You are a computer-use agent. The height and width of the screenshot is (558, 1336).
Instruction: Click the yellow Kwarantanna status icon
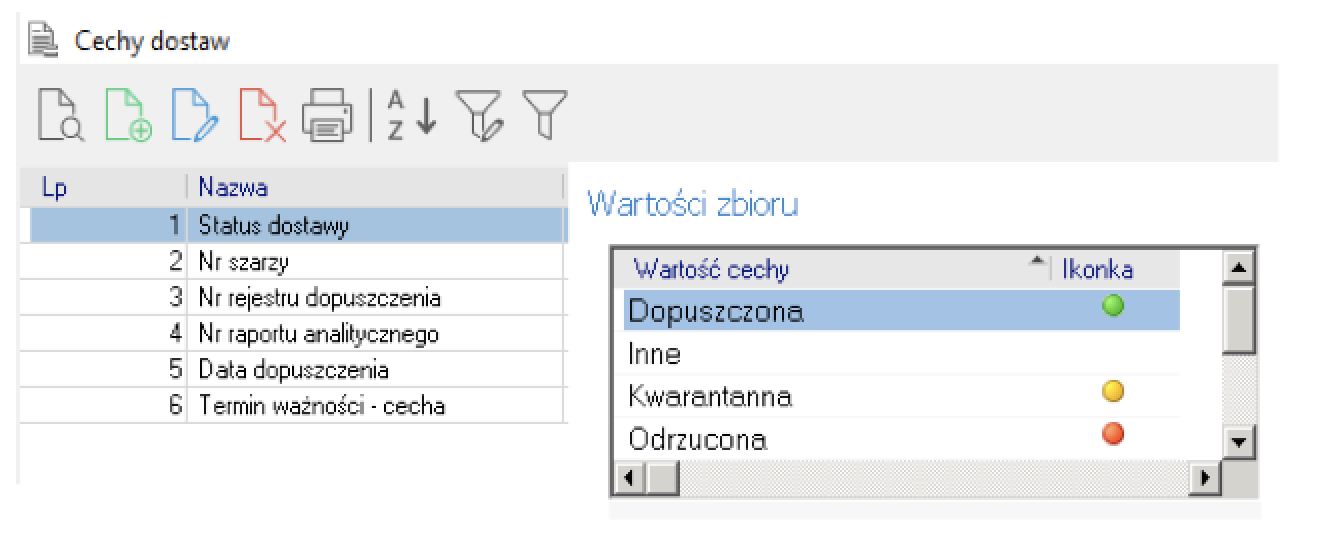pos(1112,392)
